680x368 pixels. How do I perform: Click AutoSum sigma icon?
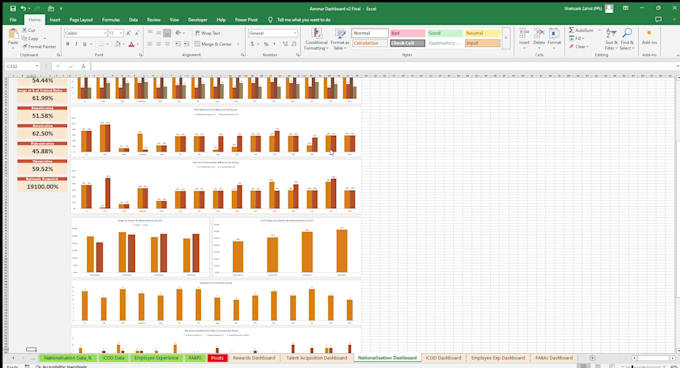pos(572,30)
